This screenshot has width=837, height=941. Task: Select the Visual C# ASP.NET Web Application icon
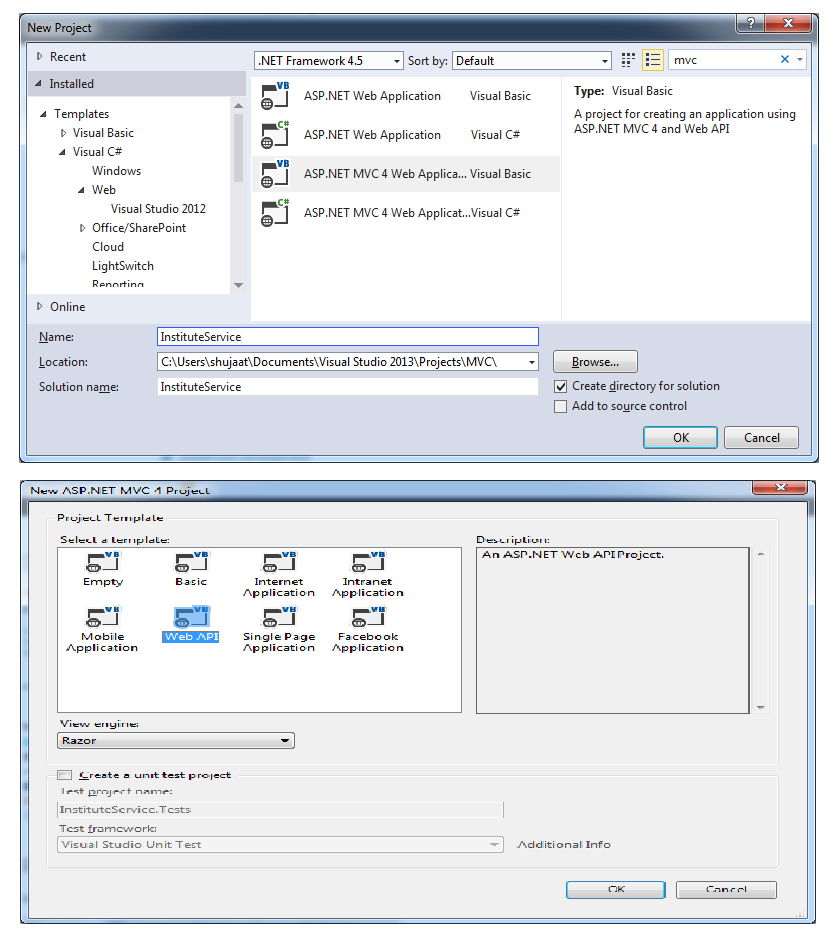point(275,134)
